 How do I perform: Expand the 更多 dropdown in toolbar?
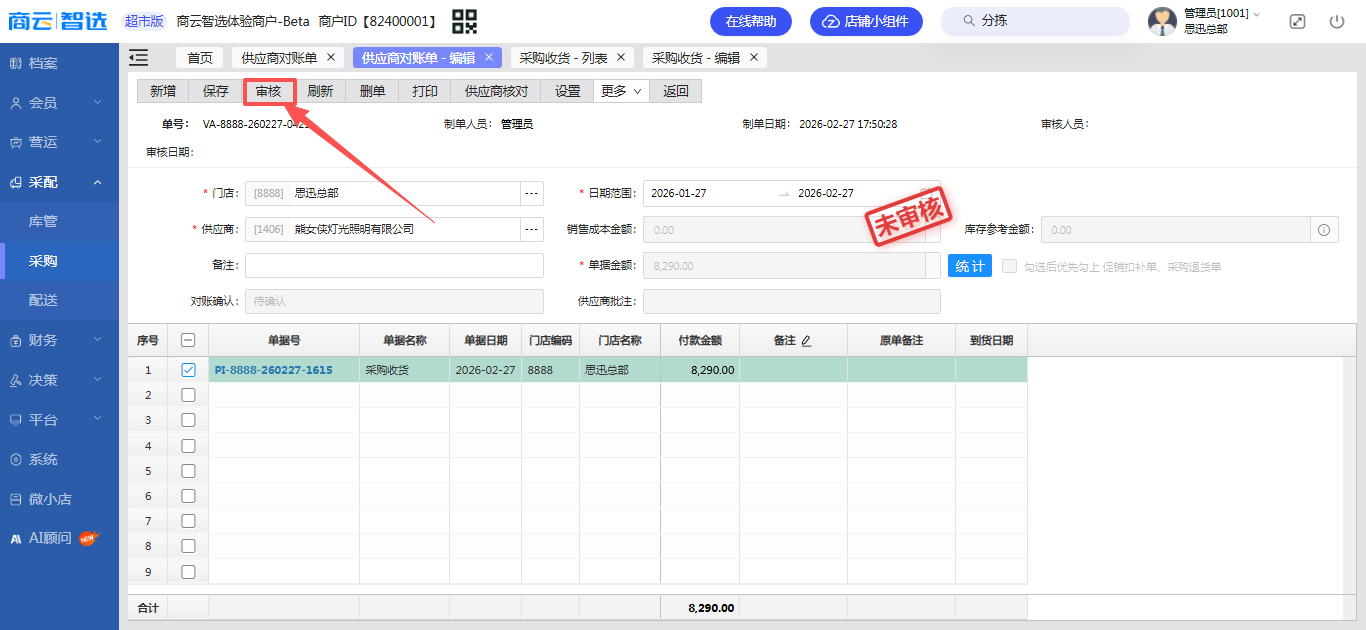coord(621,91)
